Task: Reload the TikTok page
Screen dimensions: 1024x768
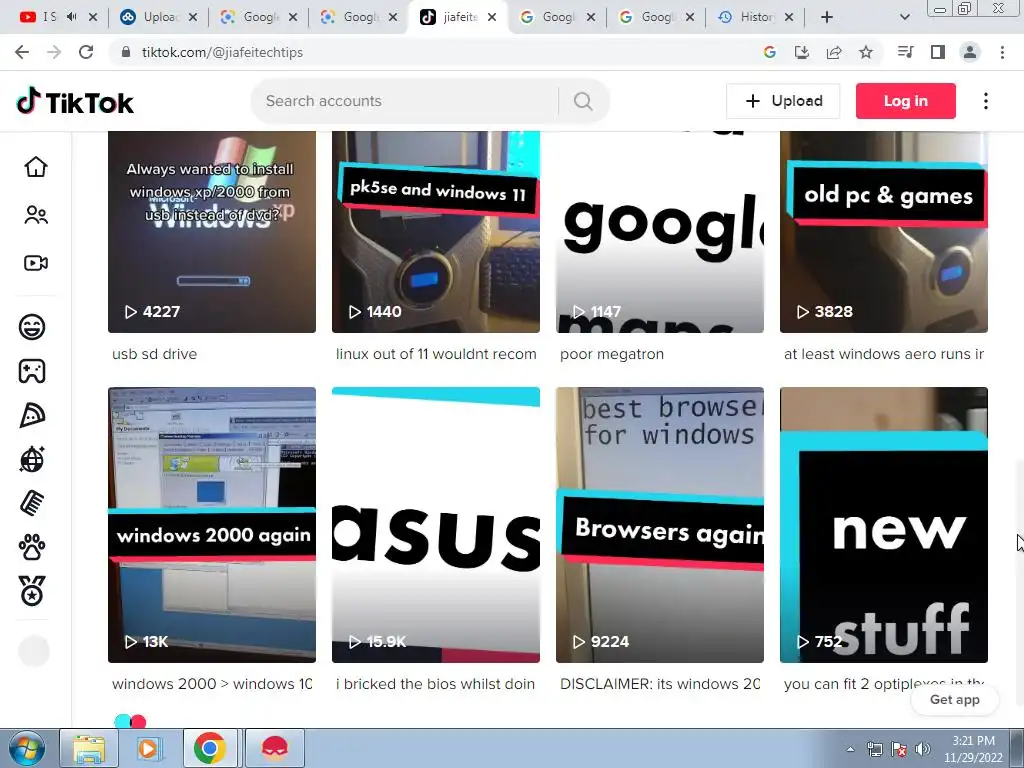Action: pos(86,52)
